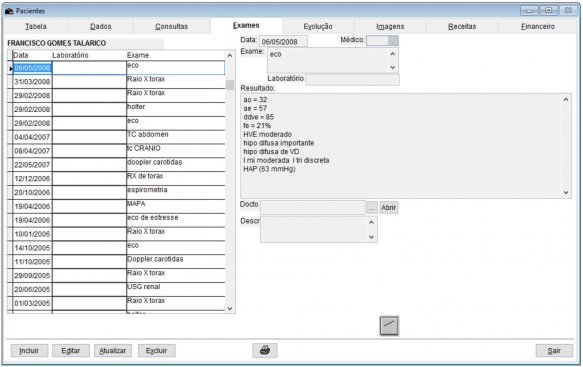Click the pencil signature icon button
The width and height of the screenshot is (583, 367).
pyautogui.click(x=389, y=326)
